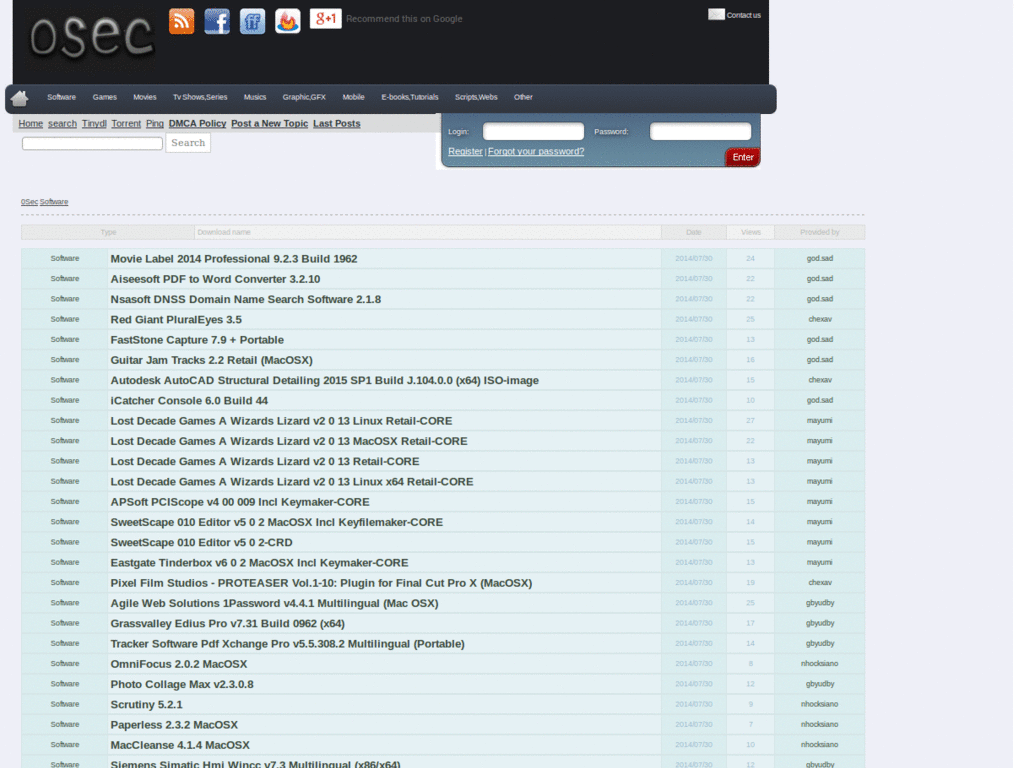This screenshot has width=1024, height=768.
Task: Open MacCleanse 4.1.4 MacOSX
Action: click(x=180, y=744)
